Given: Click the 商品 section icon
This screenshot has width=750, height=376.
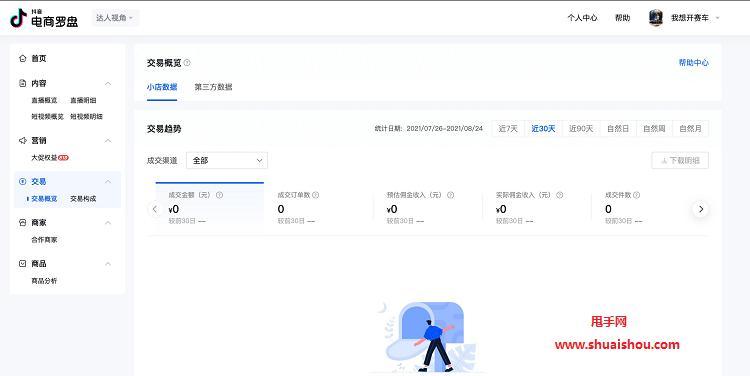Looking at the screenshot, I should (22, 264).
